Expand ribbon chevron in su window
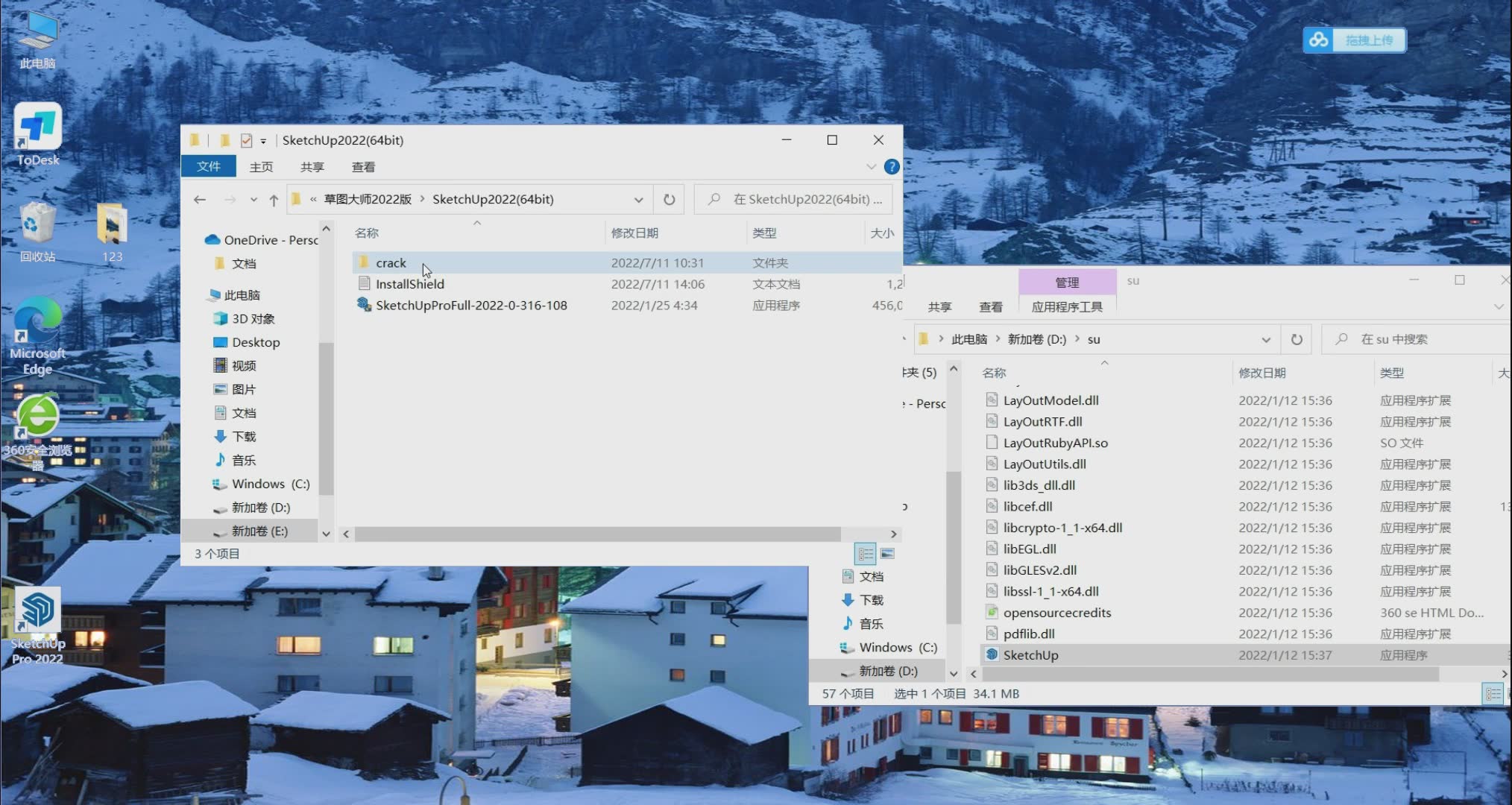This screenshot has height=805, width=1512. (1499, 306)
